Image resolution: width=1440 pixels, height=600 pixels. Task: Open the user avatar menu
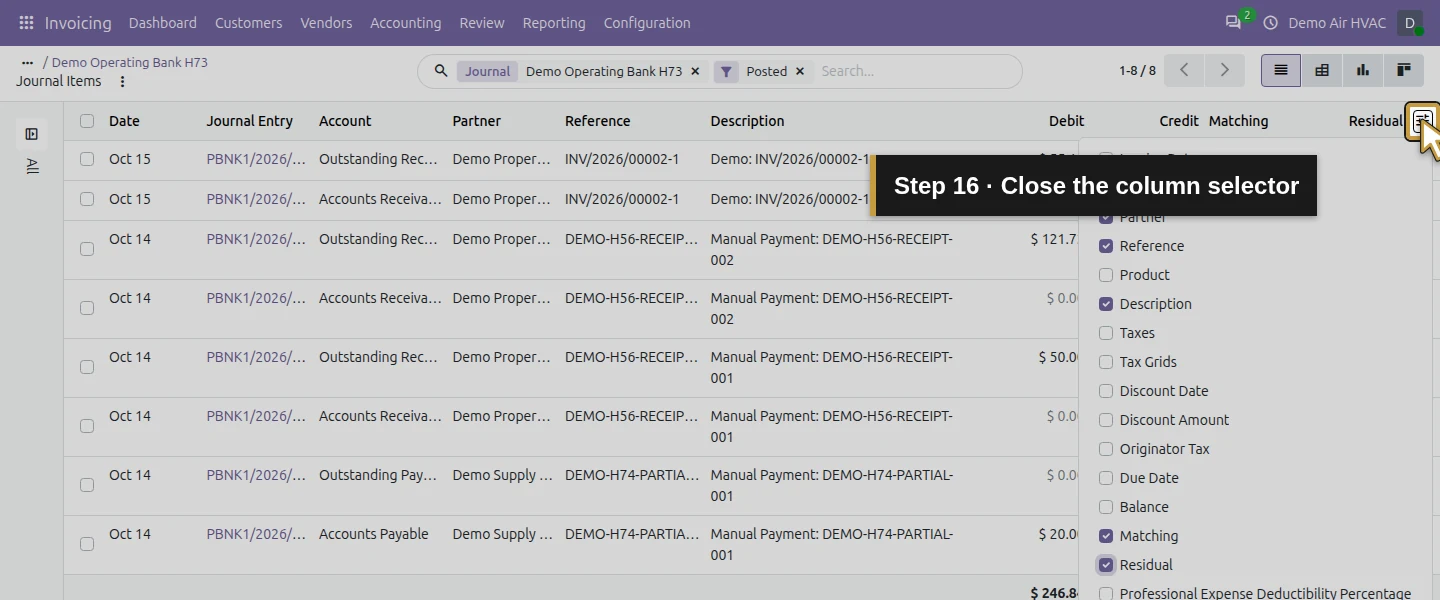(1410, 22)
